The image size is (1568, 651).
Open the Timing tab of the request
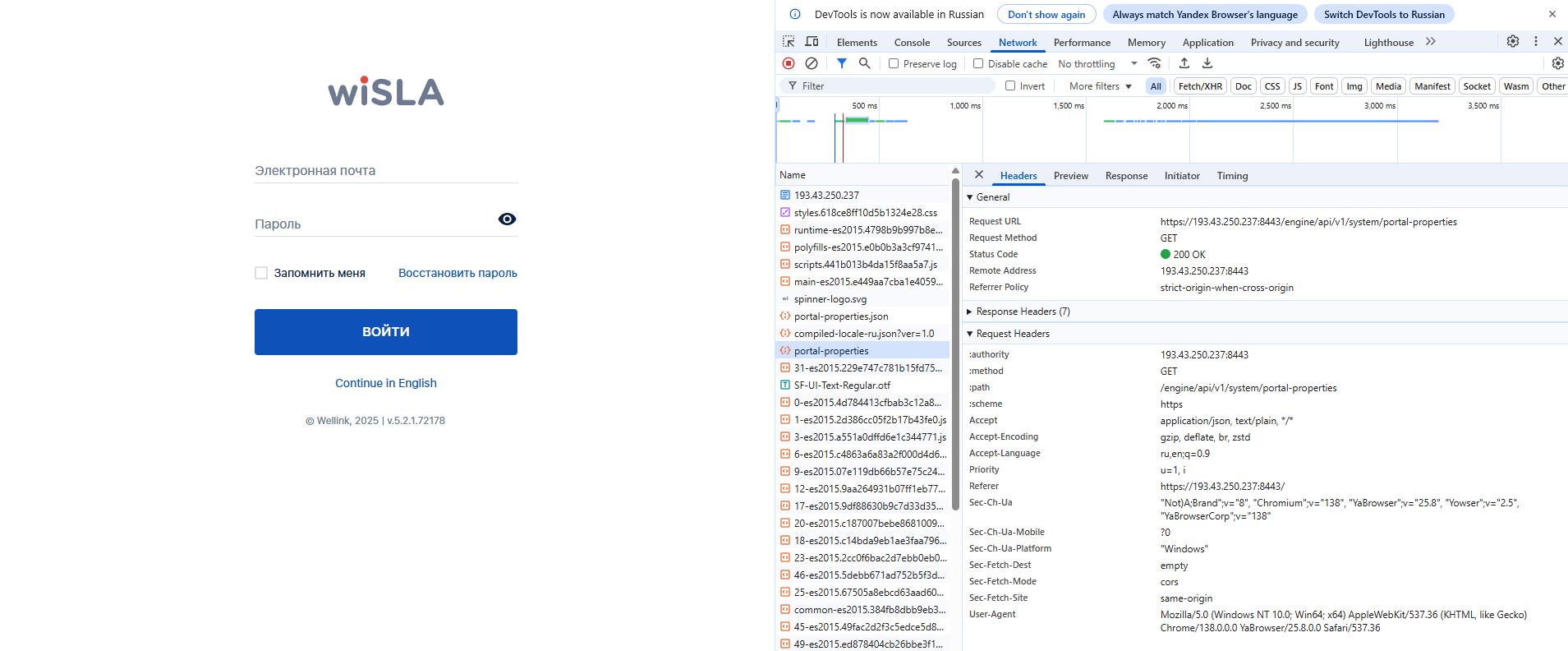[x=1232, y=176]
